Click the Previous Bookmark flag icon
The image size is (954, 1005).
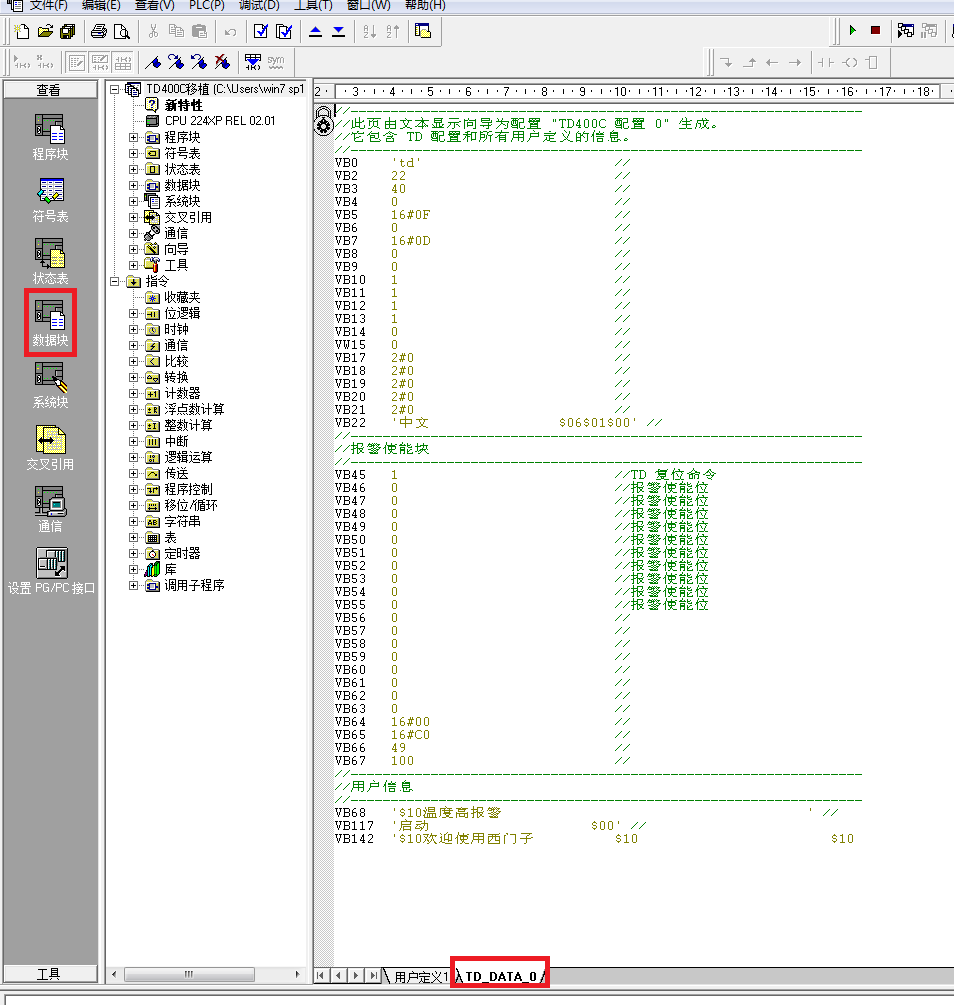(199, 62)
